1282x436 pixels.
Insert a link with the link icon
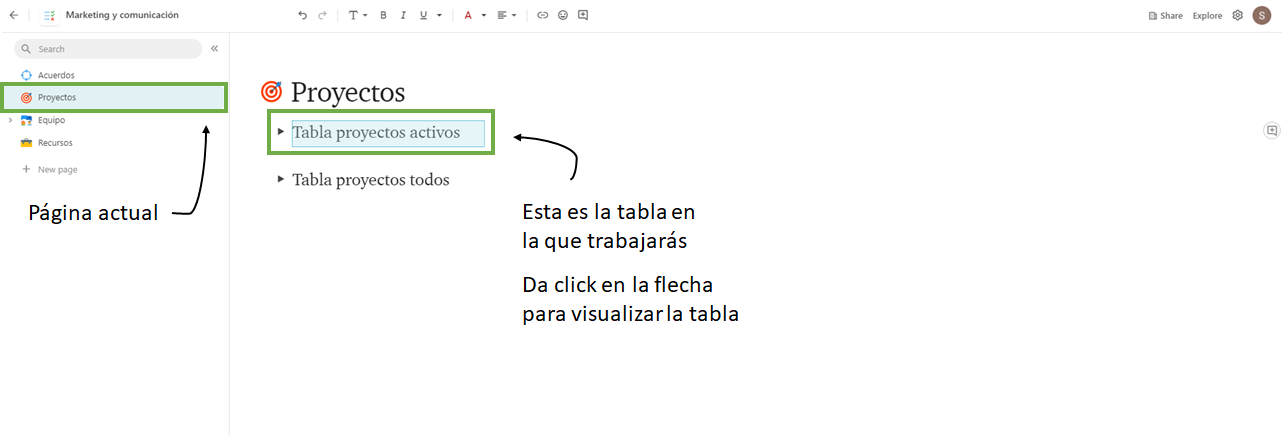(543, 15)
